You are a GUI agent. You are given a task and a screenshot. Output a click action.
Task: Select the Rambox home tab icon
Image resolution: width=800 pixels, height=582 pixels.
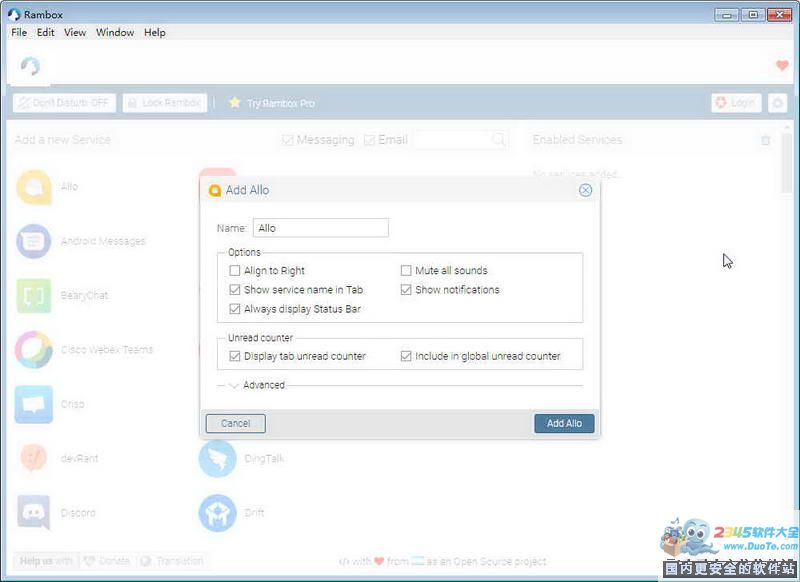click(30, 66)
